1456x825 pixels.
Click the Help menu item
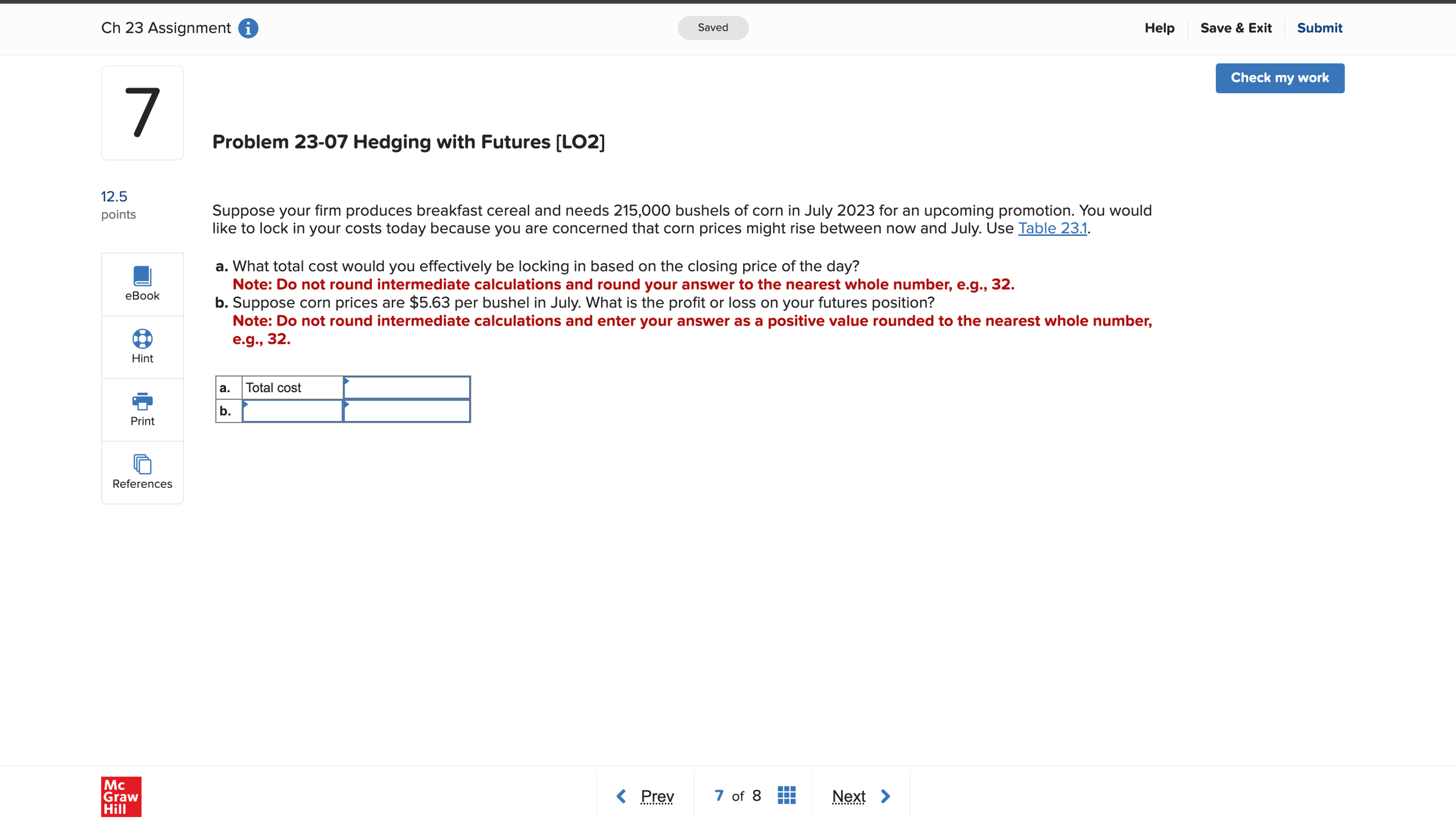pos(1159,27)
